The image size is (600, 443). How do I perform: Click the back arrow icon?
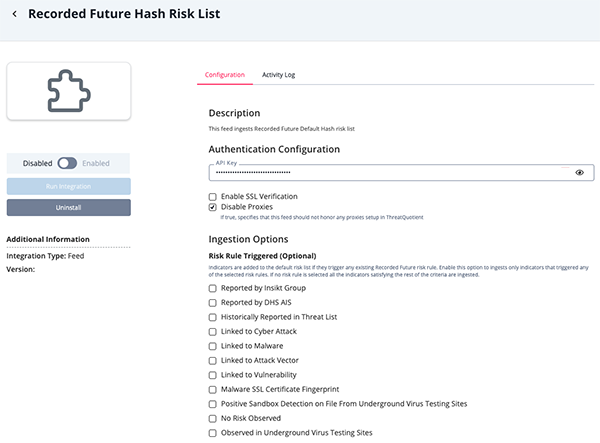(13, 15)
